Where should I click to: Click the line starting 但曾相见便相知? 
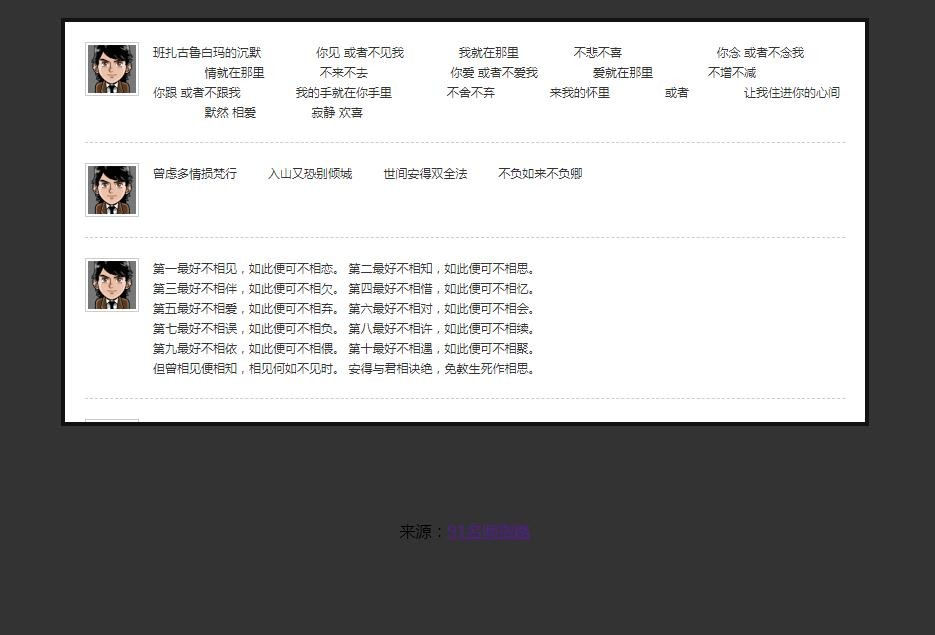tap(345, 368)
